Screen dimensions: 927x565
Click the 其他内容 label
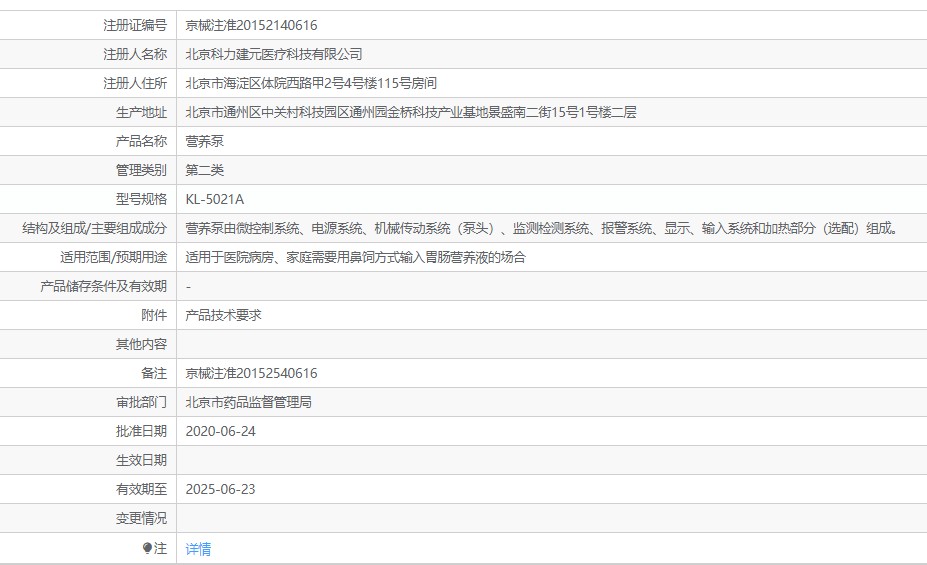click(x=141, y=344)
